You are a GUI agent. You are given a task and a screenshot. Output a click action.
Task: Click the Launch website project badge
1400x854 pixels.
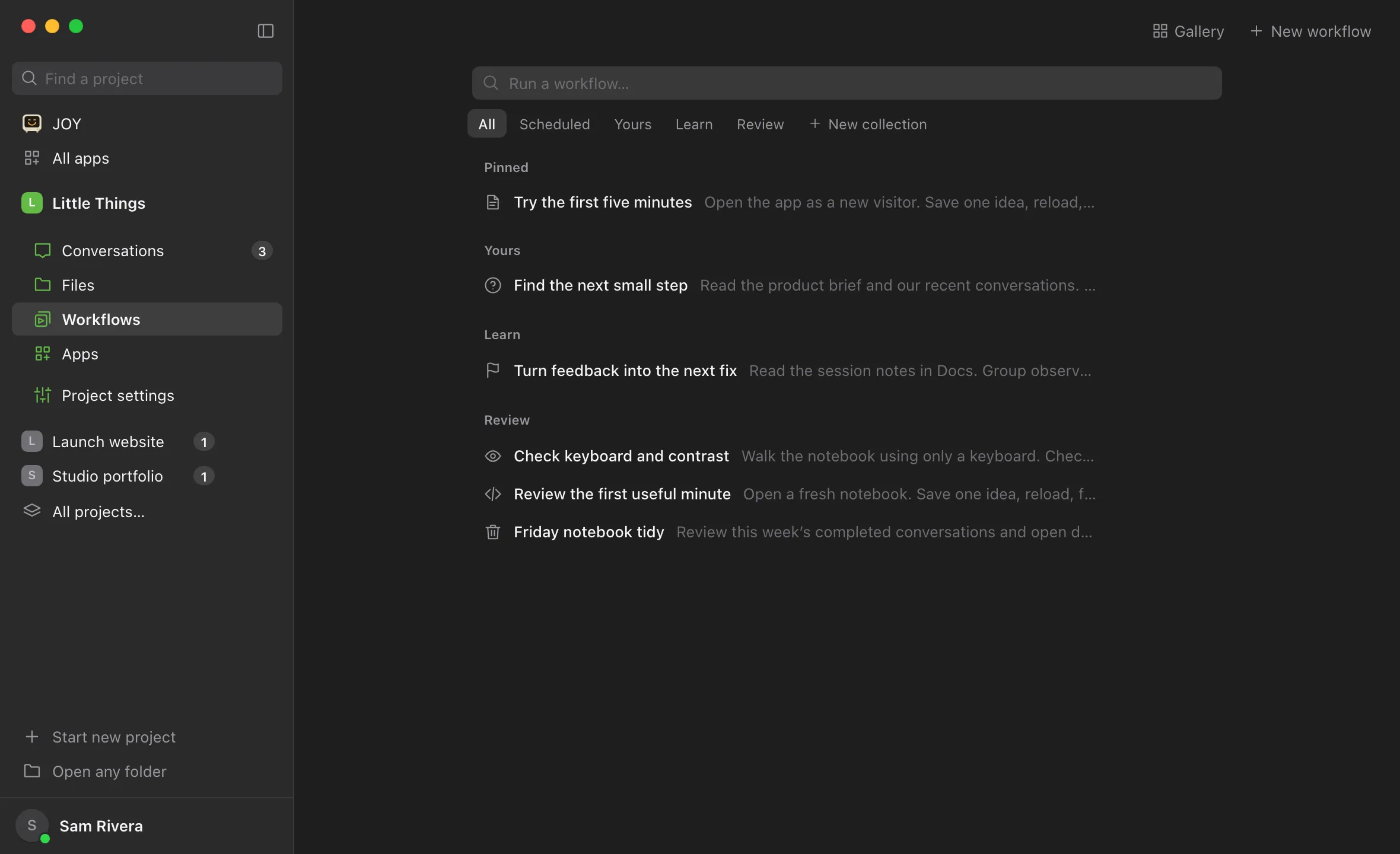[31, 441]
